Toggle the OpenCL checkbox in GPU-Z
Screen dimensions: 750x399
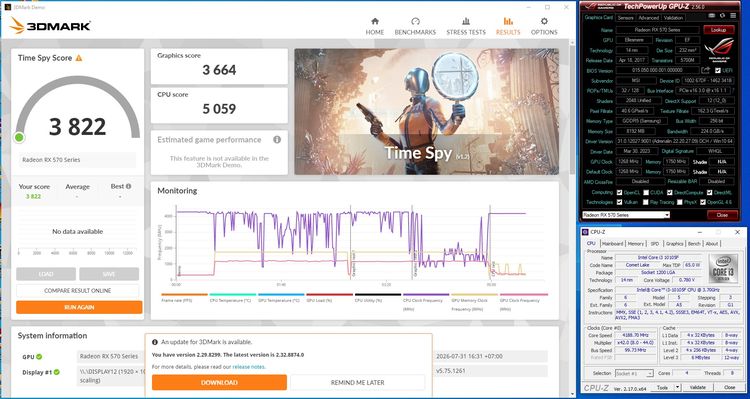[619, 192]
